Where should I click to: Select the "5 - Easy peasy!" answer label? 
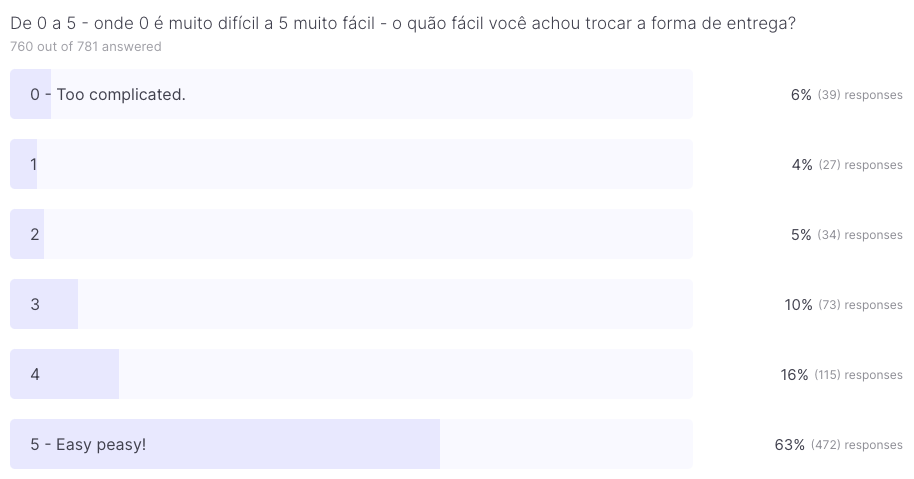[x=88, y=444]
